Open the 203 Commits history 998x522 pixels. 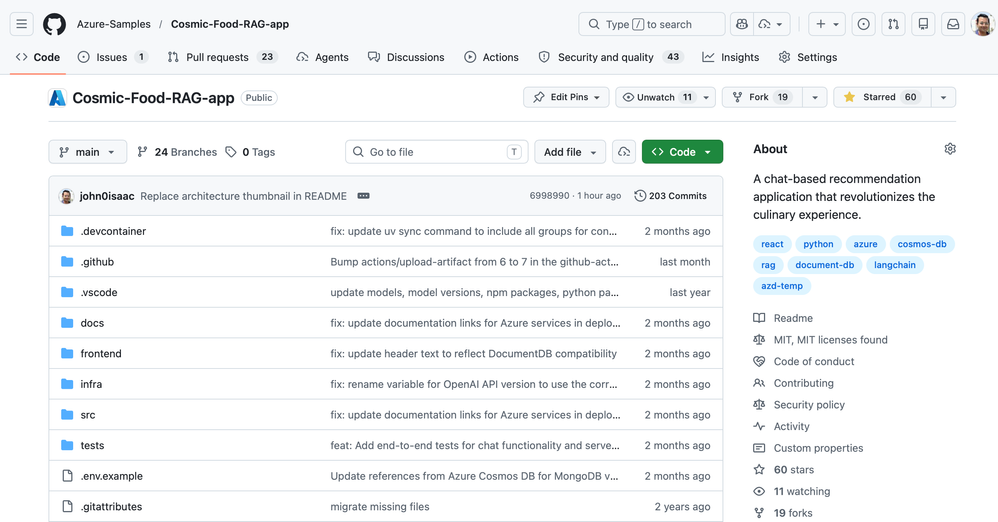(x=671, y=196)
